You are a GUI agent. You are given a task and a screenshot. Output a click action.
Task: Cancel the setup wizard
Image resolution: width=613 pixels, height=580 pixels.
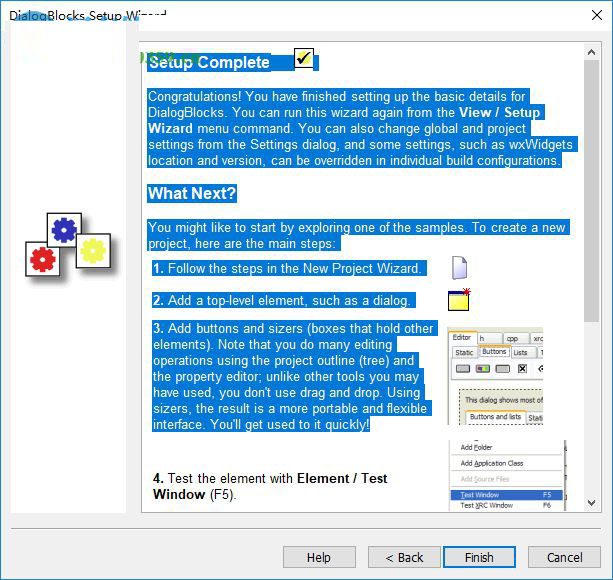(564, 557)
